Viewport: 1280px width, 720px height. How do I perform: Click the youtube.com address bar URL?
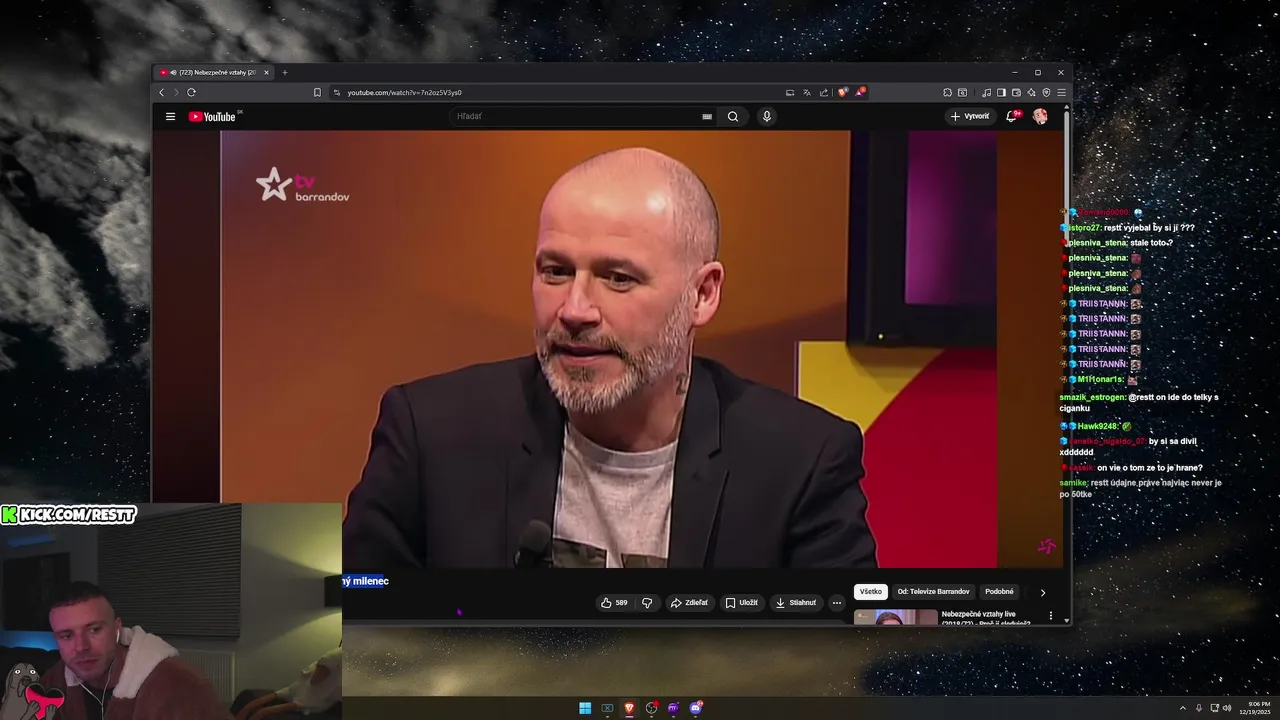[x=405, y=92]
